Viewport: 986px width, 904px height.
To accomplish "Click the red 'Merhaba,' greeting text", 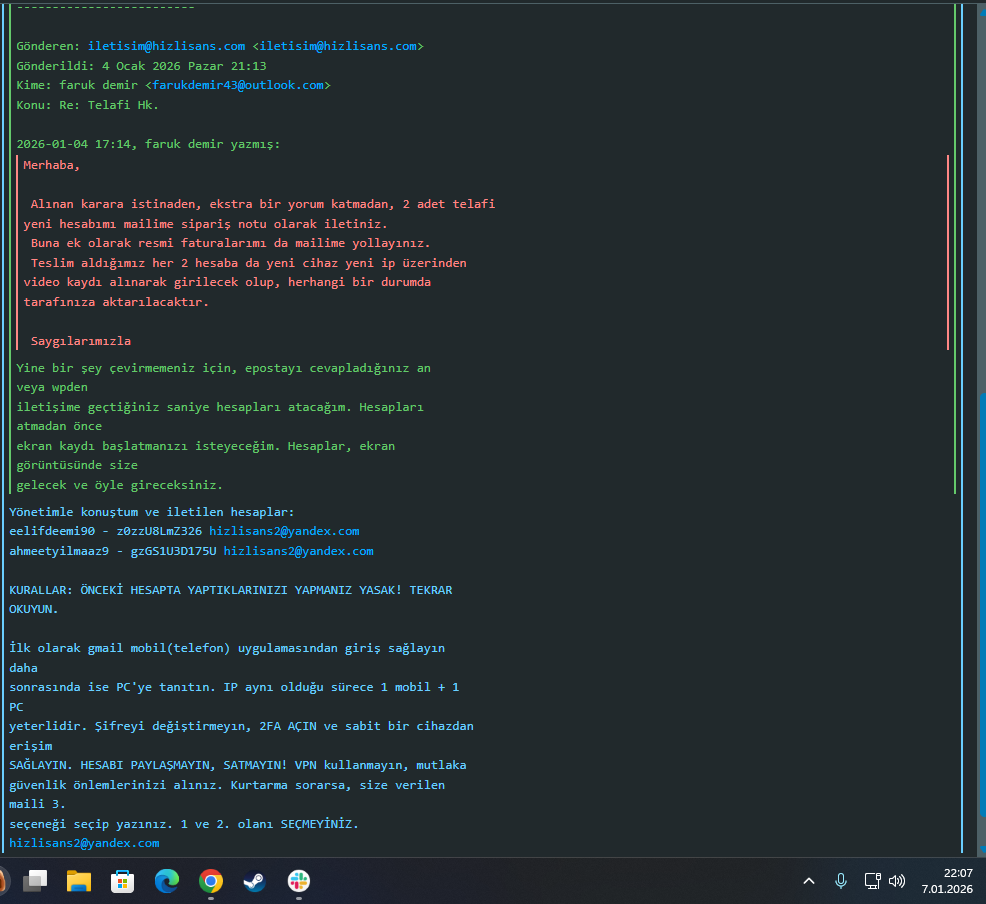I will [52, 165].
